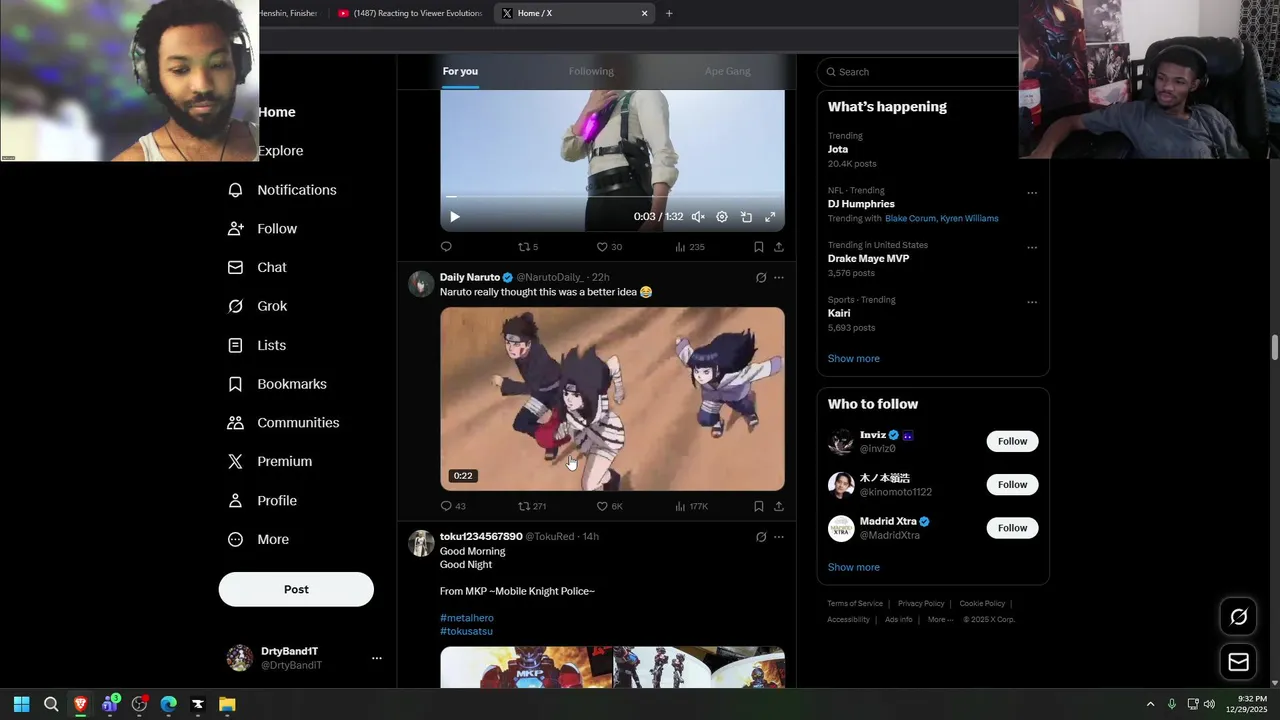Viewport: 1280px width, 720px height.
Task: Open Bookmarks icon in sidebar
Action: pos(235,384)
